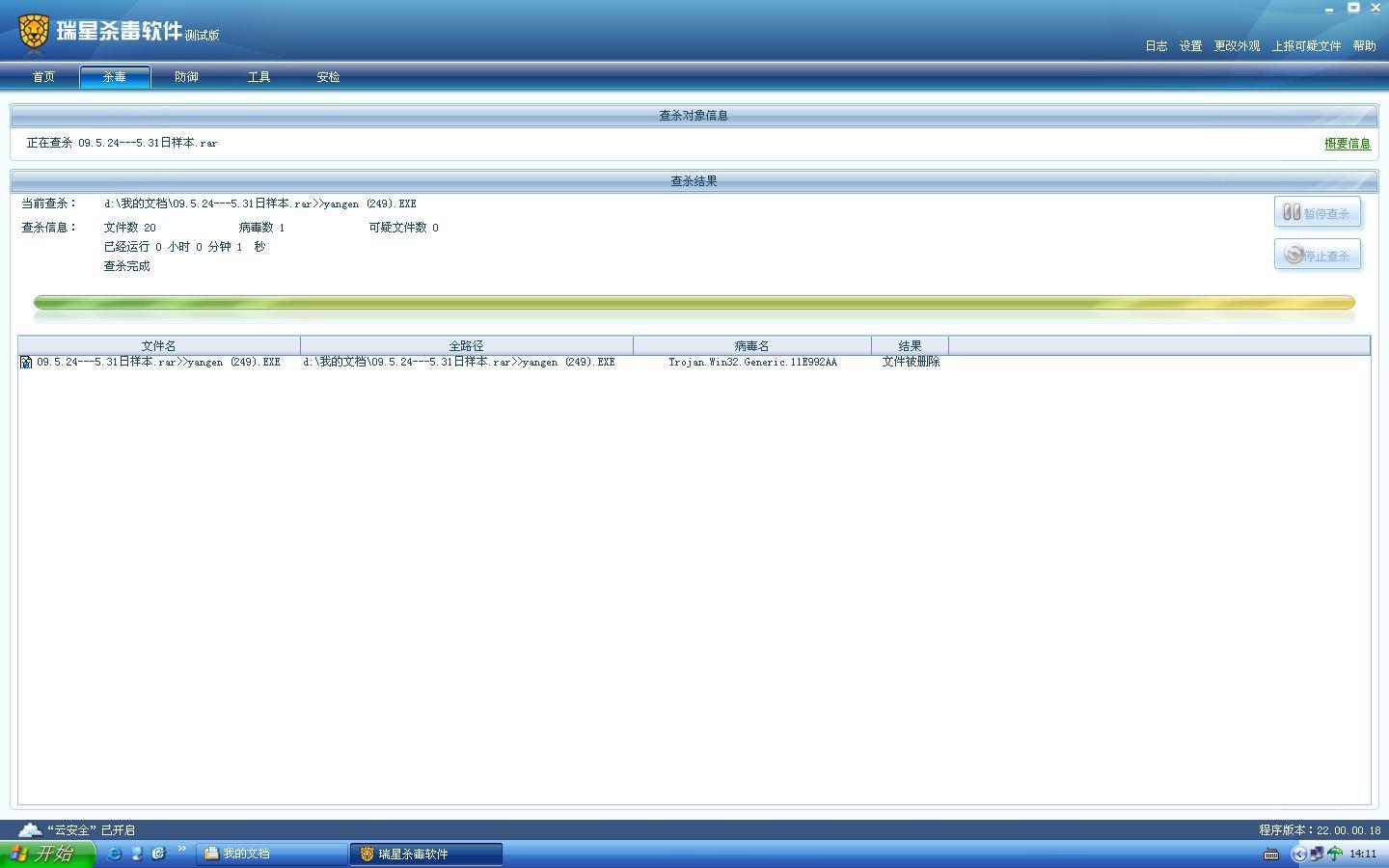Click the 查杀完成 status text
The image size is (1389, 868).
click(x=127, y=266)
